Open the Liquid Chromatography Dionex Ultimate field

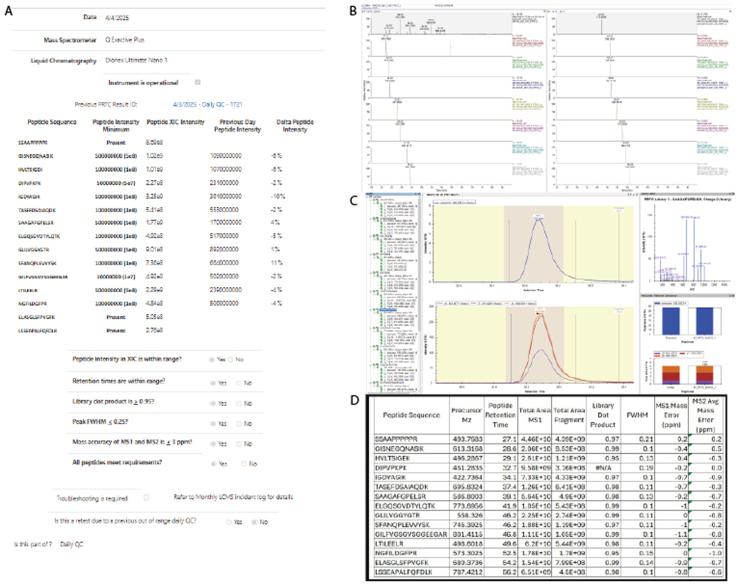[136, 60]
